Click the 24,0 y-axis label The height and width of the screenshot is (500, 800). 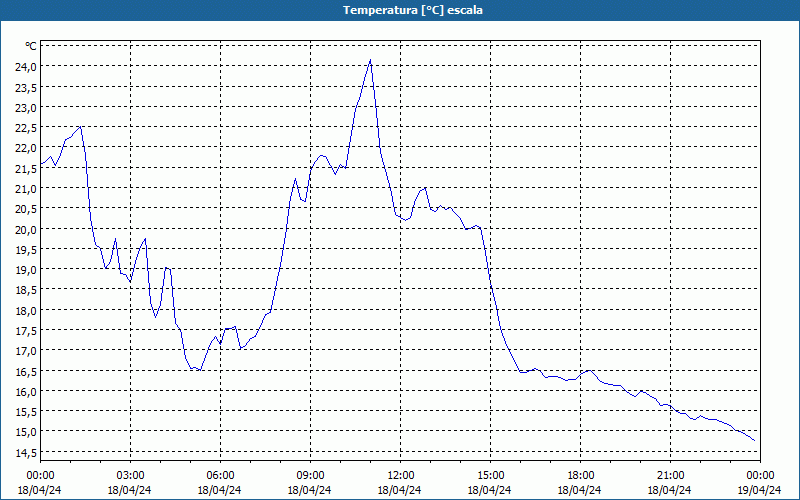click(x=27, y=66)
